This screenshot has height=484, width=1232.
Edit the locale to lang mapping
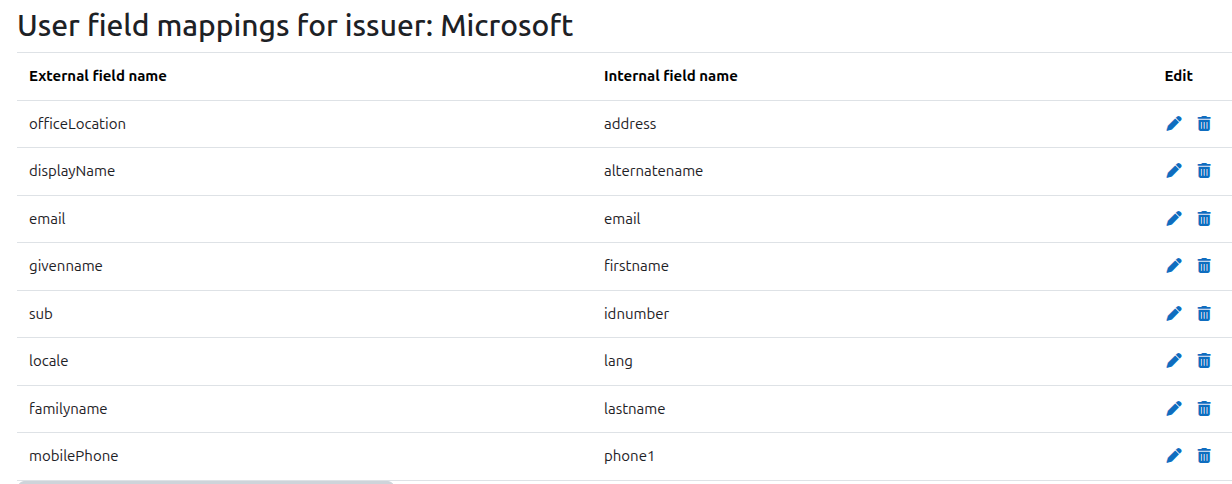pos(1174,361)
